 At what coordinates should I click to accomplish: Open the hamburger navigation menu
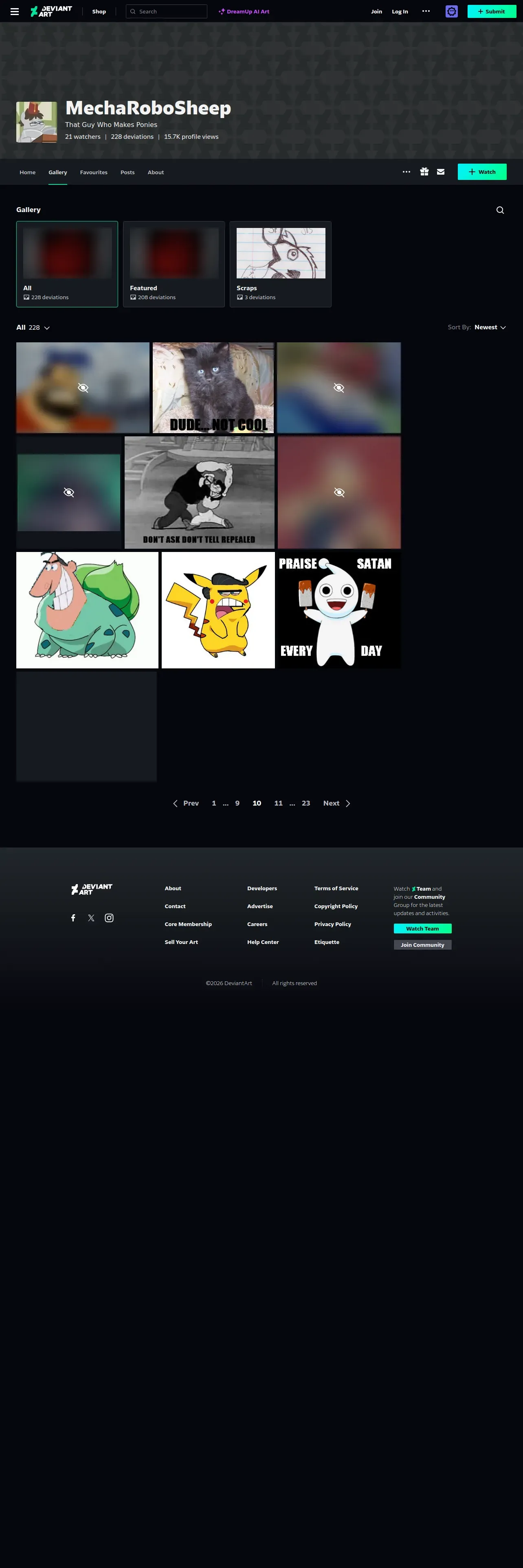15,11
